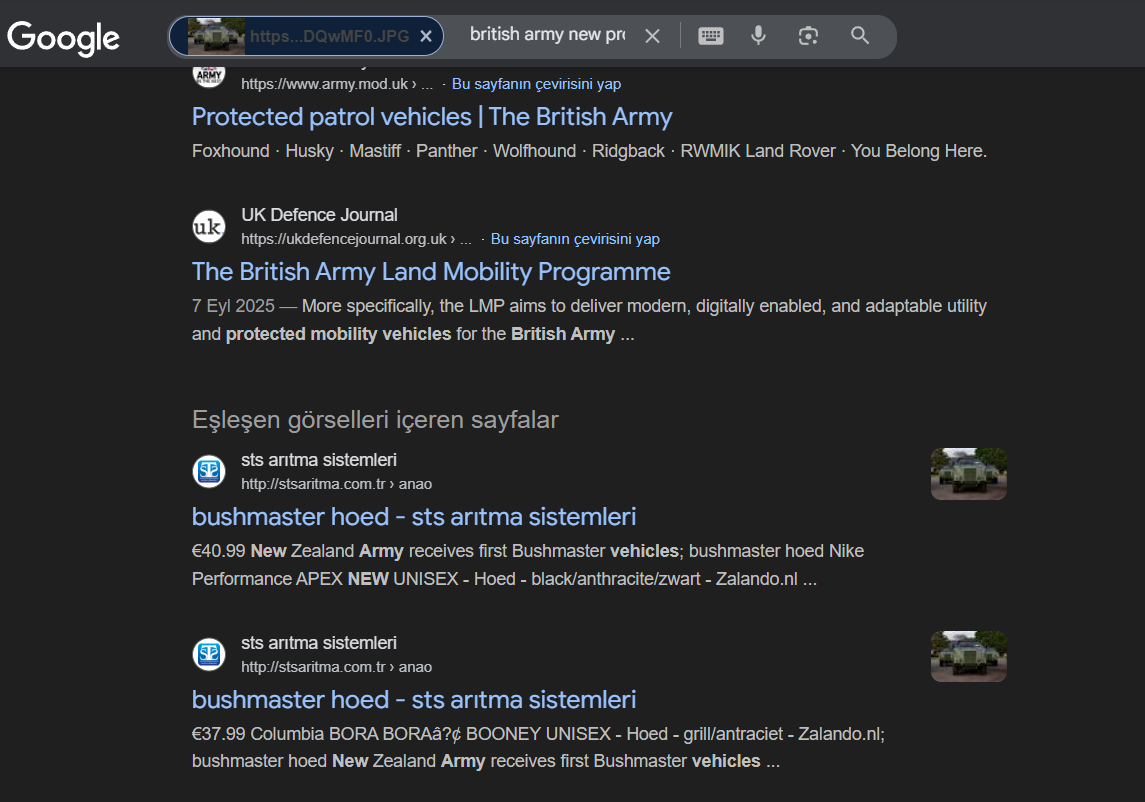
Task: Click vehicle thumbnail beside the €37.99 result
Action: (968, 657)
